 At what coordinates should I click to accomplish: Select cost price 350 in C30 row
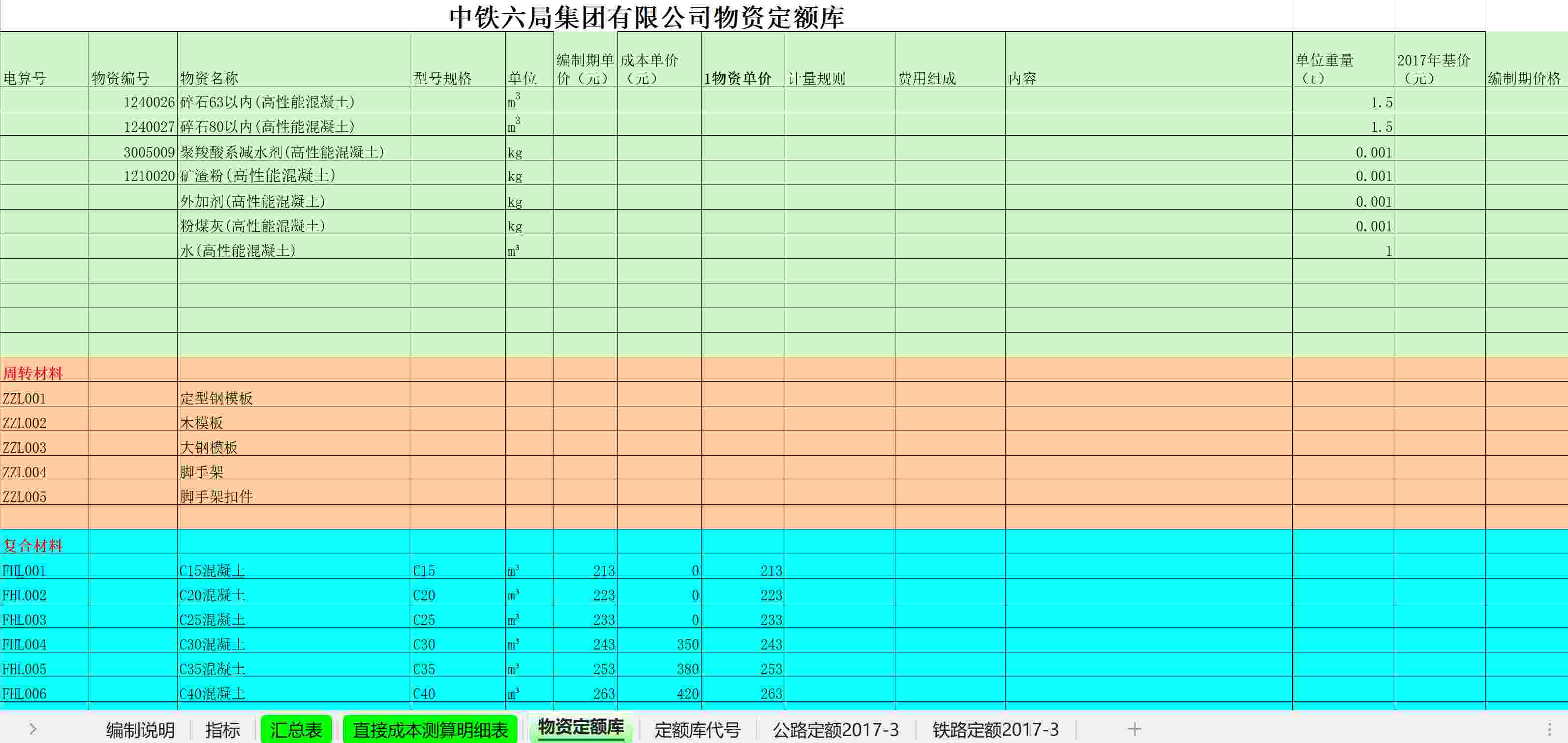pyautogui.click(x=659, y=641)
